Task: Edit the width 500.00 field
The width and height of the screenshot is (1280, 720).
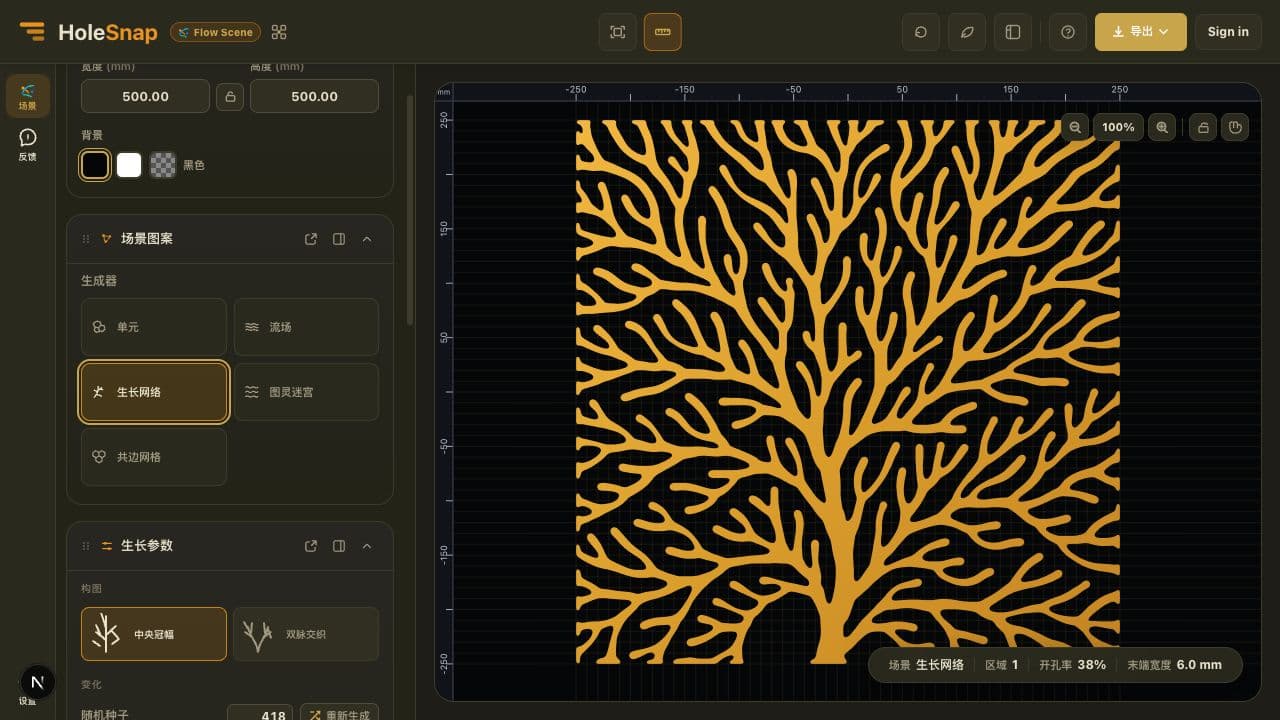Action: [146, 96]
